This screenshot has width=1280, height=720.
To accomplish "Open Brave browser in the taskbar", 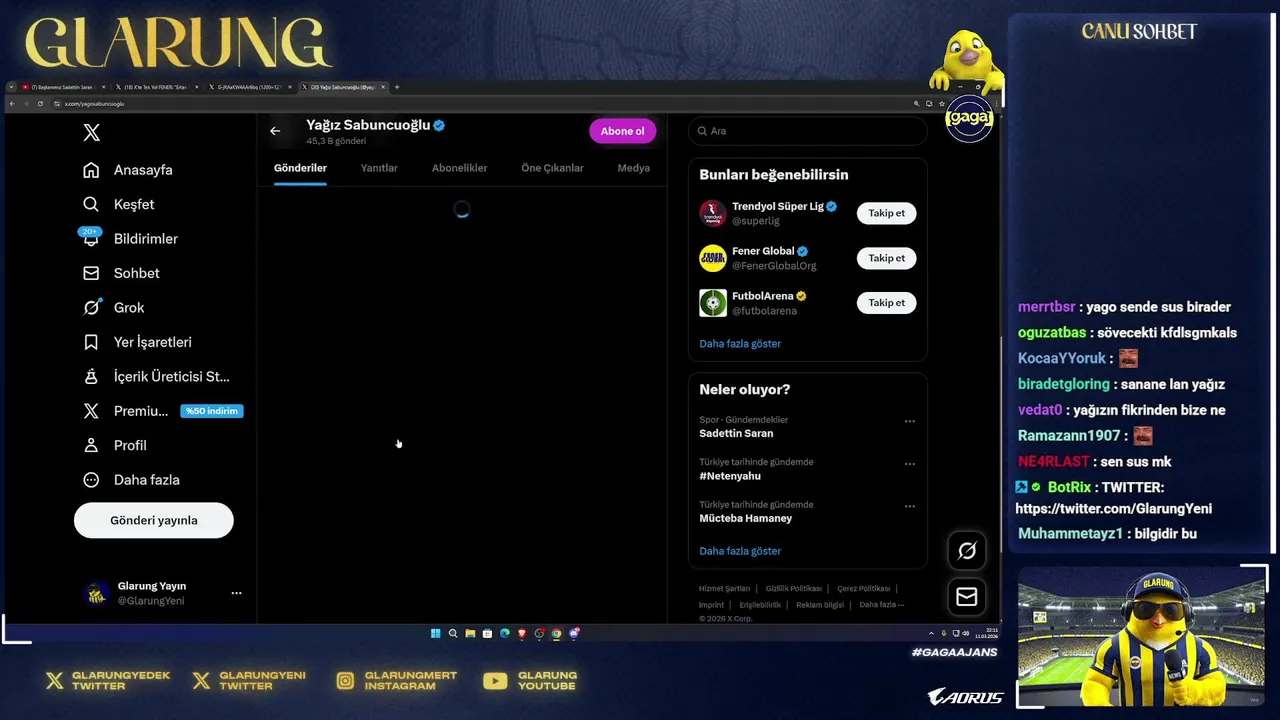I will point(522,633).
